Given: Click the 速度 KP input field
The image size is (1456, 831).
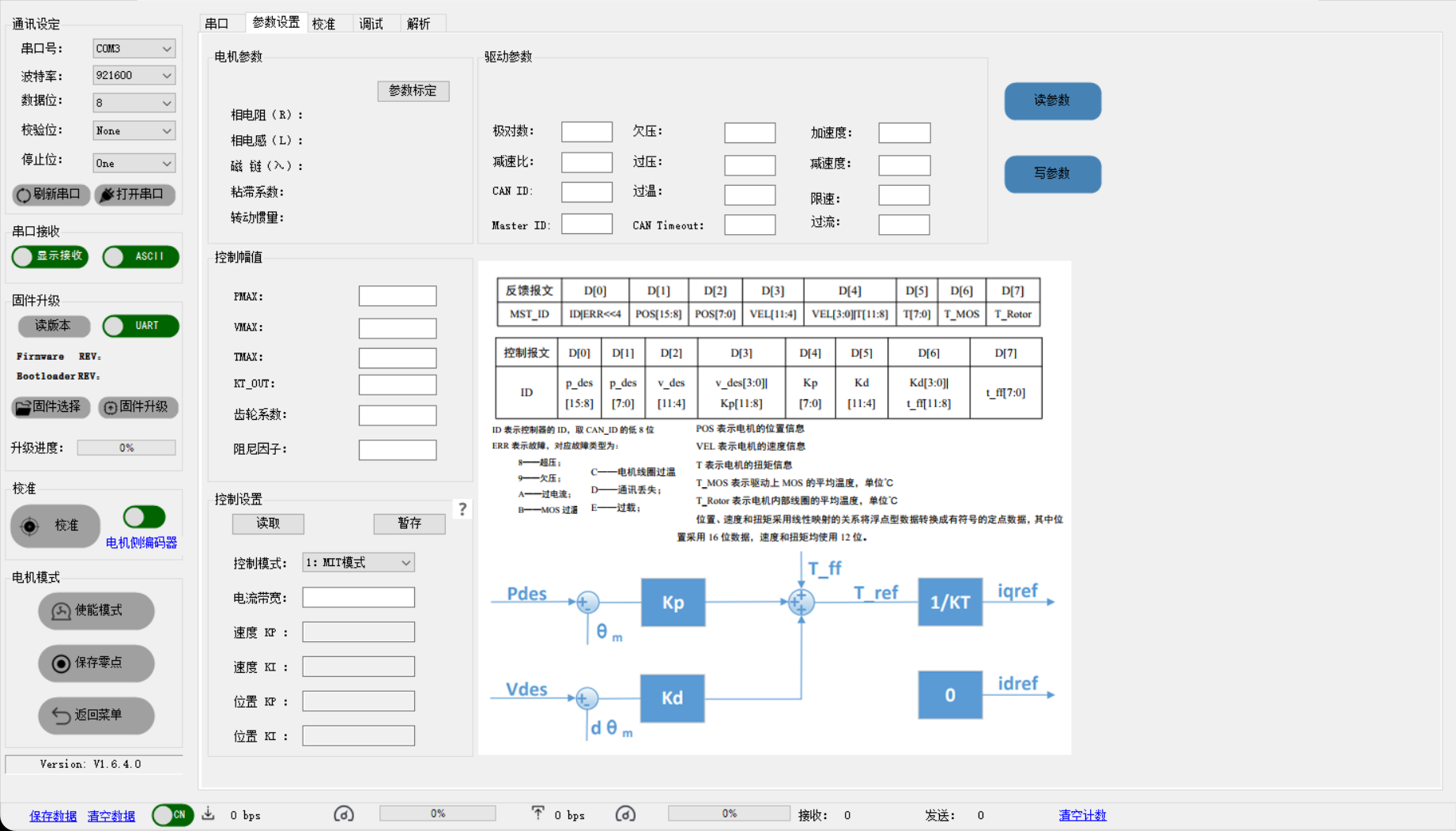Looking at the screenshot, I should [358, 632].
